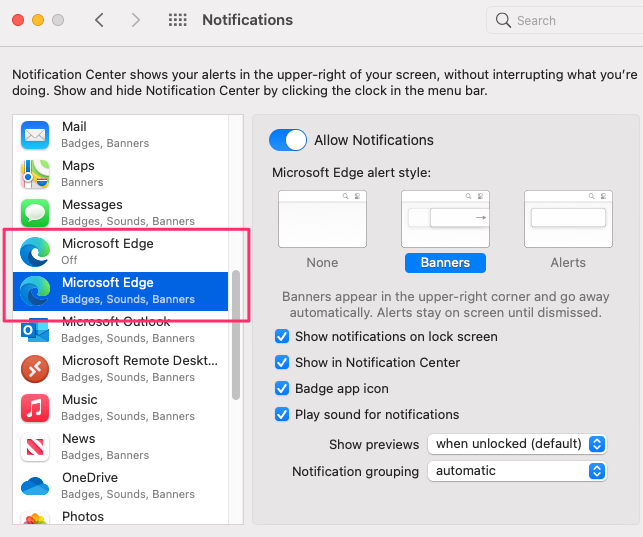This screenshot has width=643, height=537.
Task: Select Microsoft Edge with Badges, Sounds, Banners
Action: [x=120, y=291]
